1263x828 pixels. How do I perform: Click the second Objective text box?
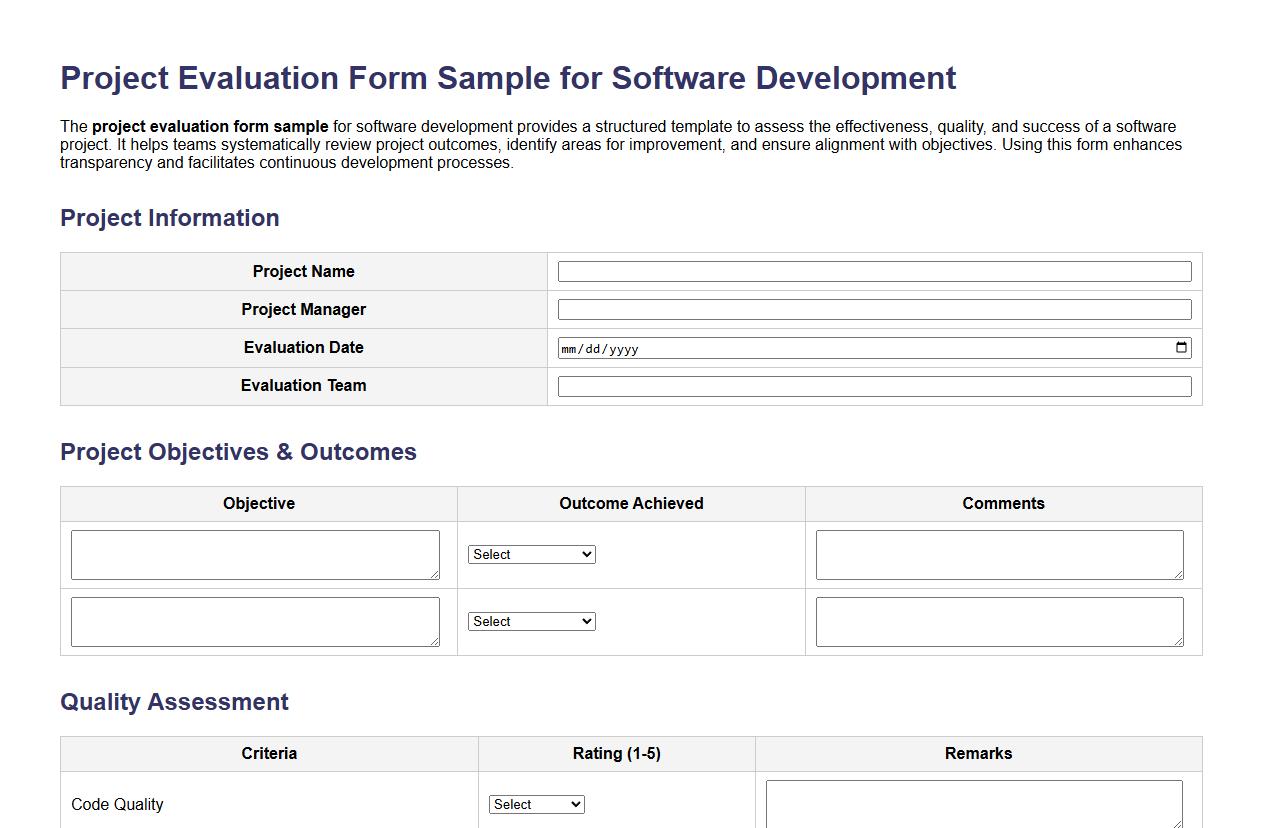point(254,620)
